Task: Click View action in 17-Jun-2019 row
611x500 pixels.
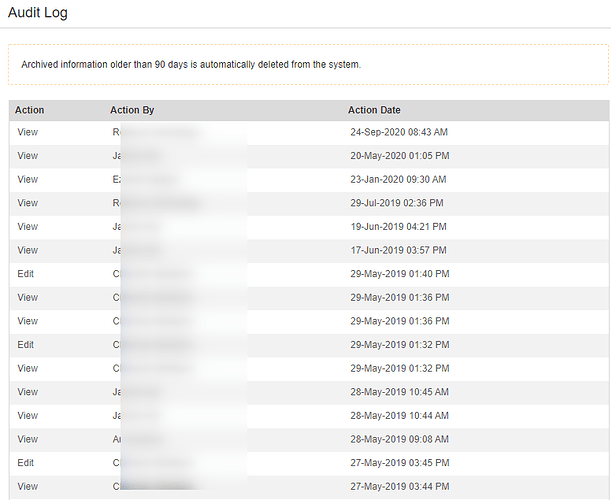Action: click(x=28, y=250)
